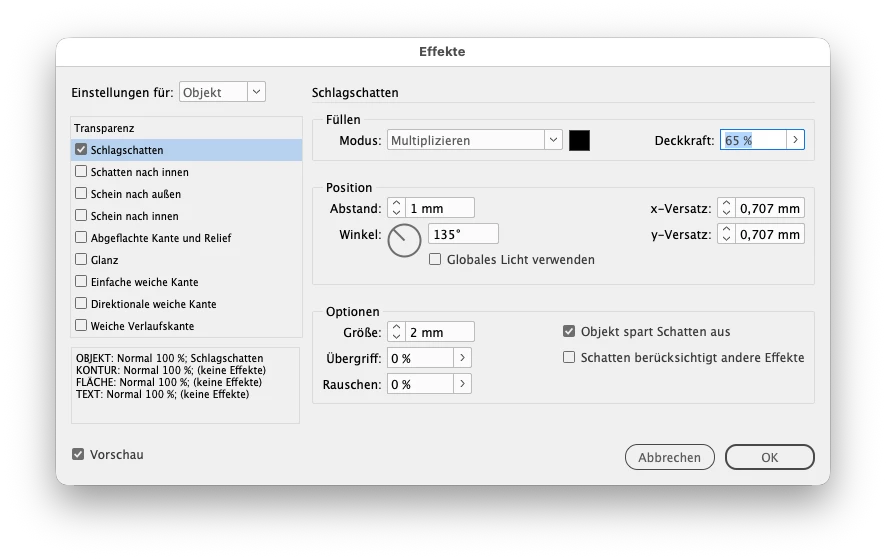Image resolution: width=886 pixels, height=559 pixels.
Task: Toggle the Vorschau preview checkbox
Action: pyautogui.click(x=78, y=454)
